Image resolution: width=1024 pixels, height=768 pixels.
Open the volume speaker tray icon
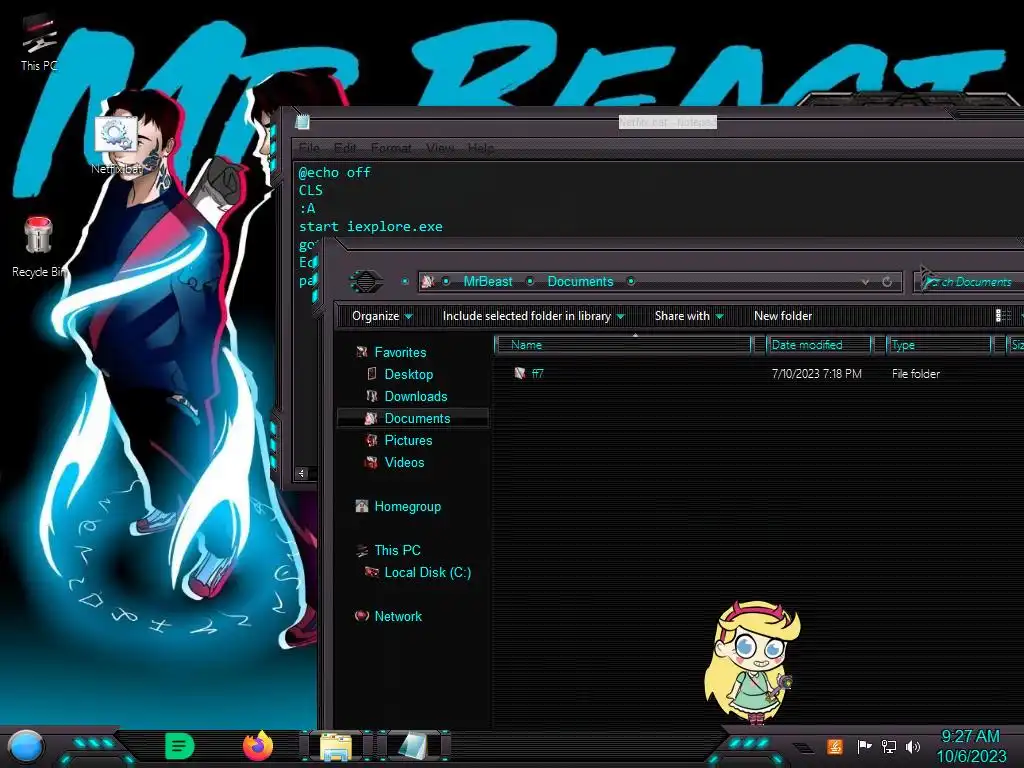913,746
